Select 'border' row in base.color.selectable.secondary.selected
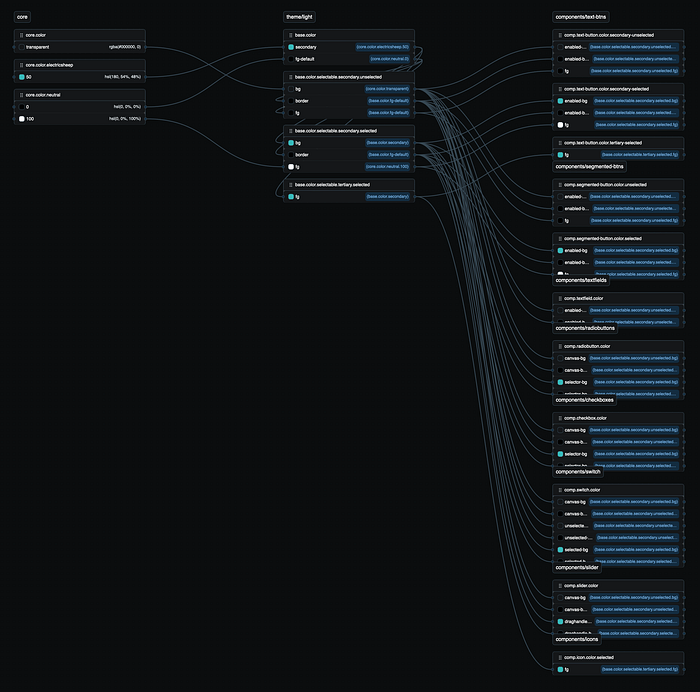The image size is (700, 692). pyautogui.click(x=349, y=155)
